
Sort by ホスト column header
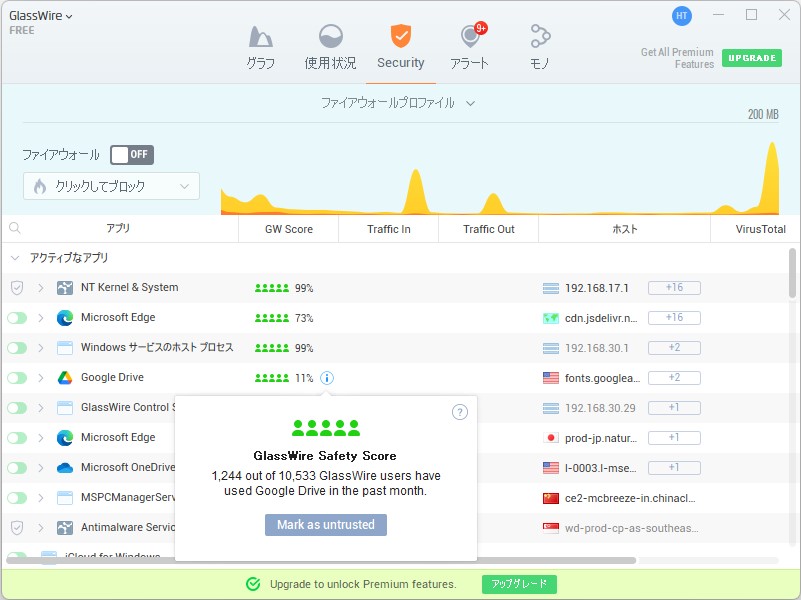[x=625, y=229]
